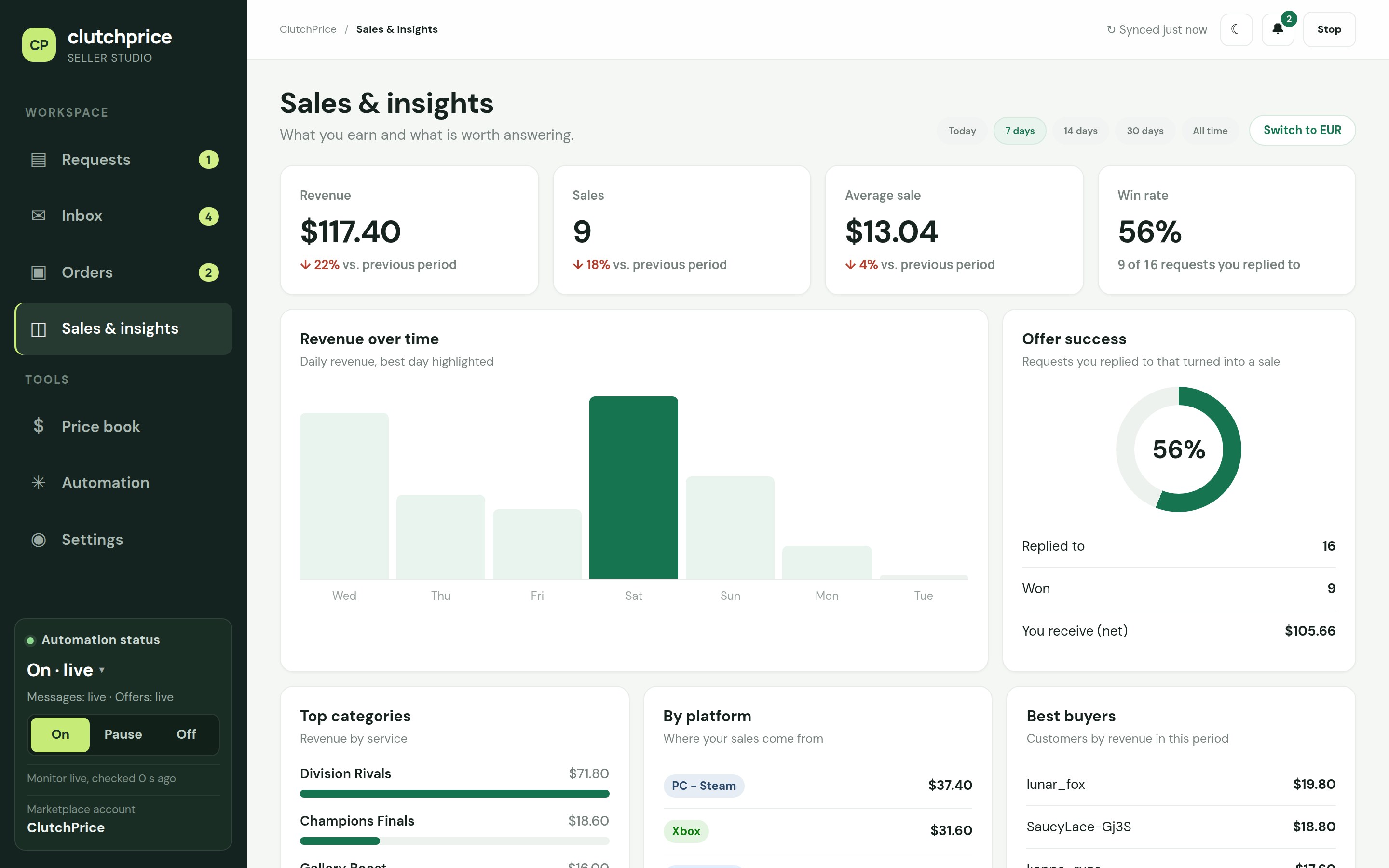1389x868 pixels.
Task: Click the Xbox platform tag
Action: pyautogui.click(x=685, y=831)
